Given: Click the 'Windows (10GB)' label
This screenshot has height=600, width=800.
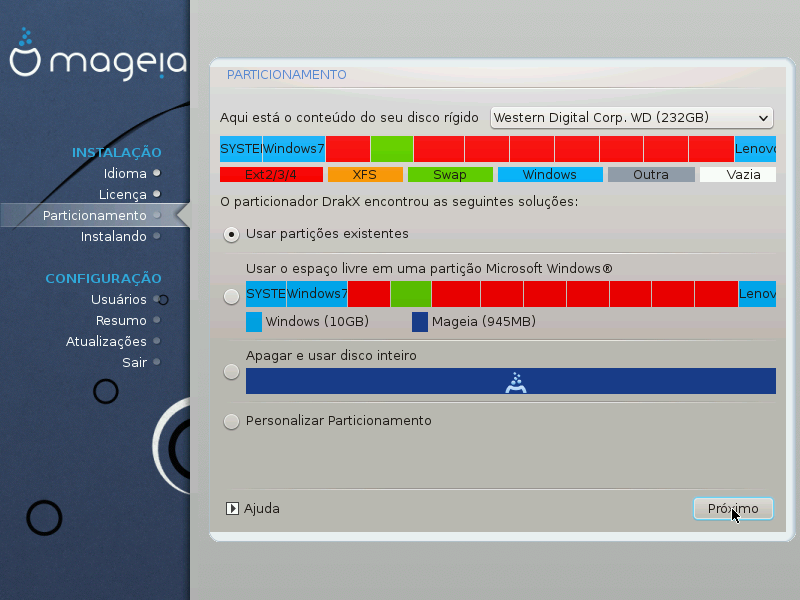Looking at the screenshot, I should click(317, 322).
